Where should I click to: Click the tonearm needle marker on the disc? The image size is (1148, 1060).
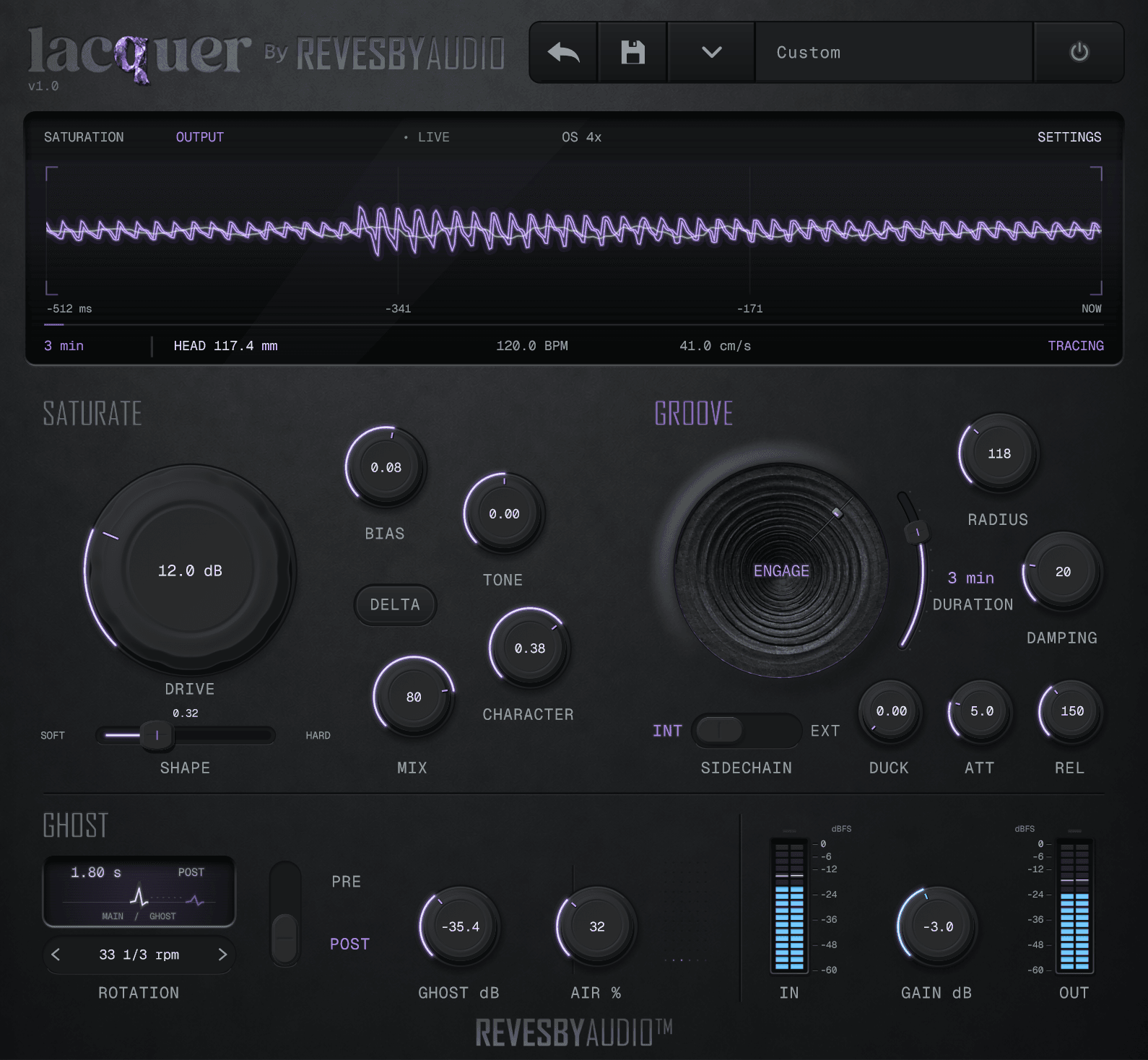click(837, 513)
